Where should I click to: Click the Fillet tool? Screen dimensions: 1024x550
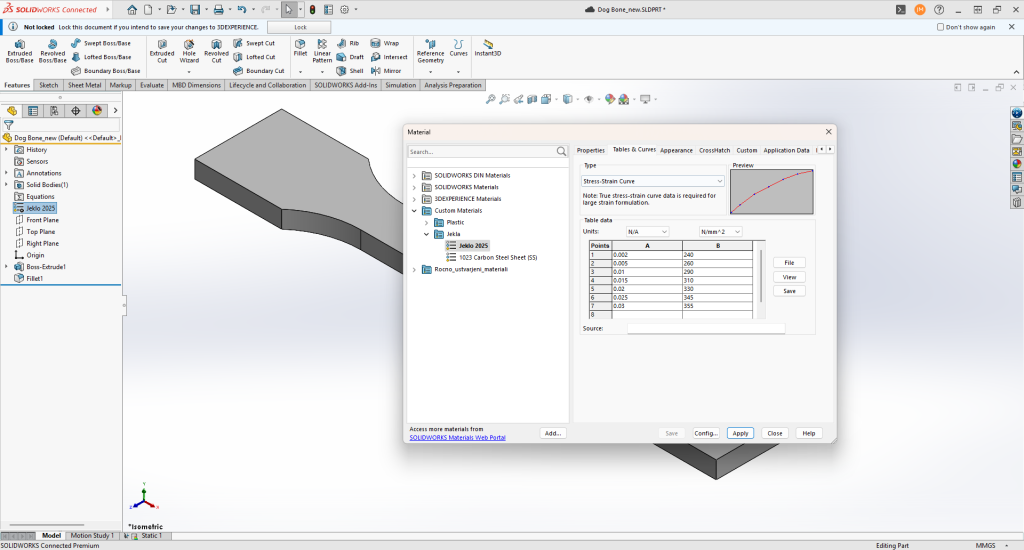pos(300,48)
